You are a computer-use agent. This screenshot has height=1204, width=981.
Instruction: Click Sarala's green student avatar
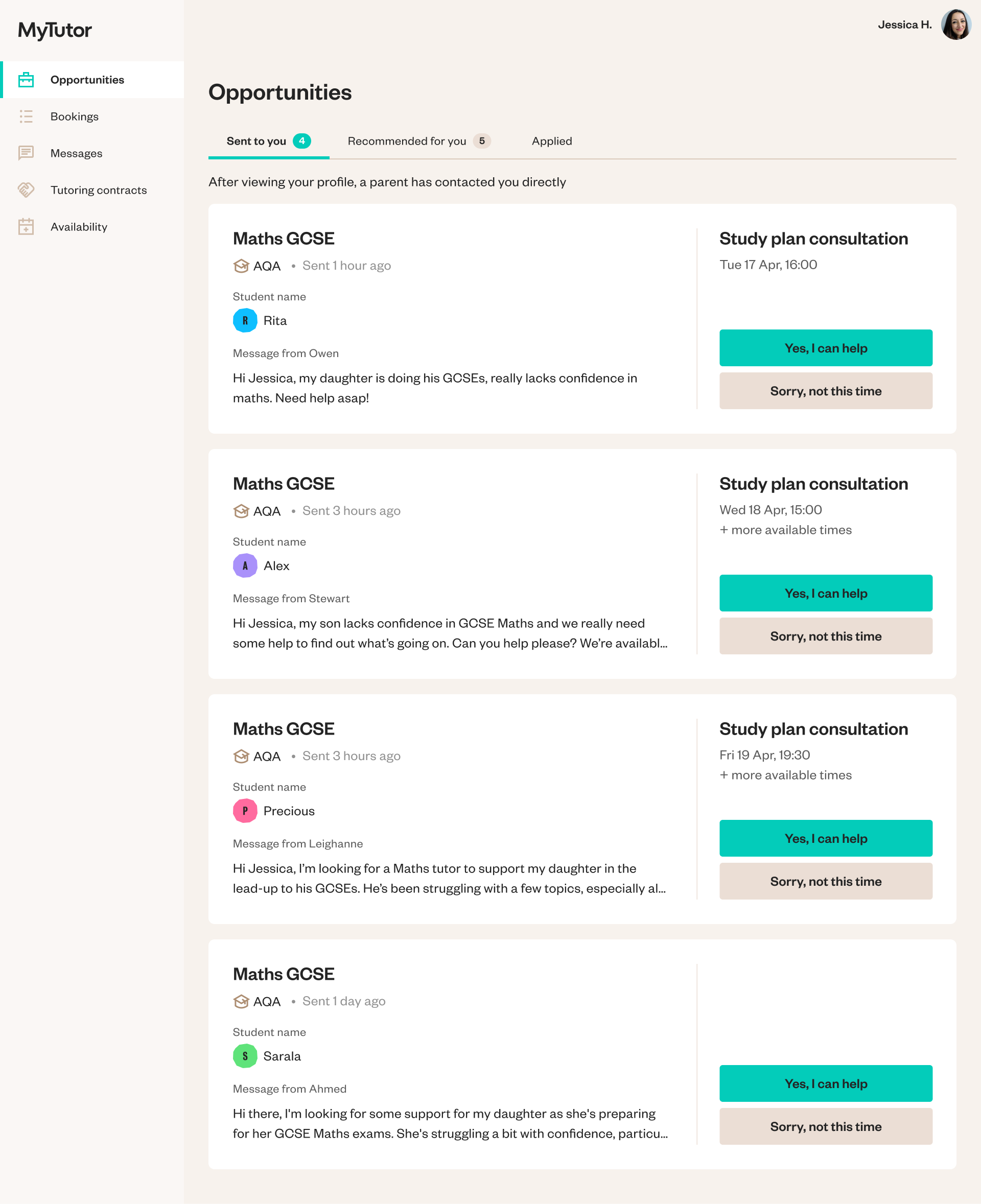(245, 1056)
